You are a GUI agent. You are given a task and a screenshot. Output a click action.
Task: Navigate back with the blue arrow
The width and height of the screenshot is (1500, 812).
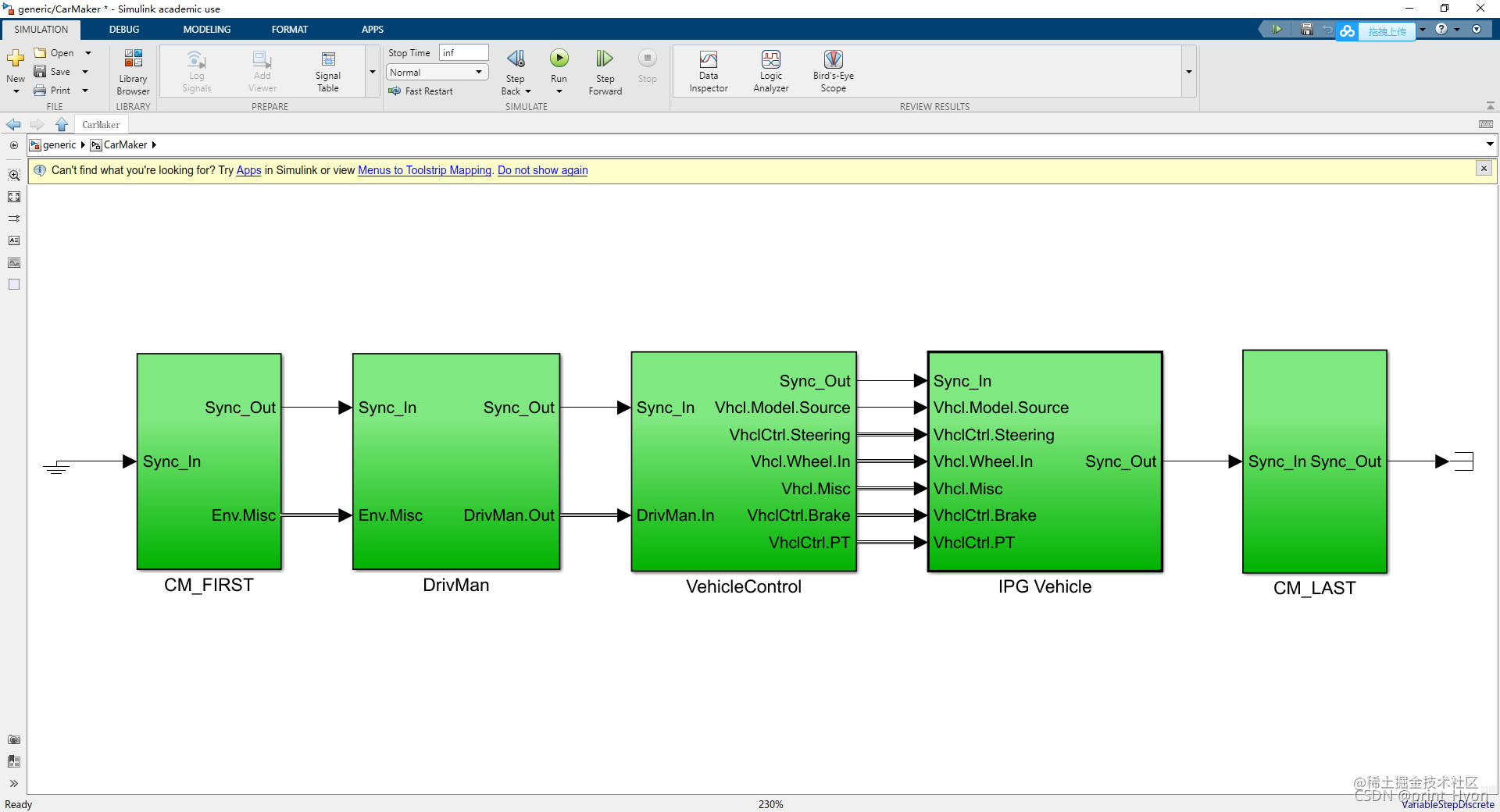pos(13,125)
